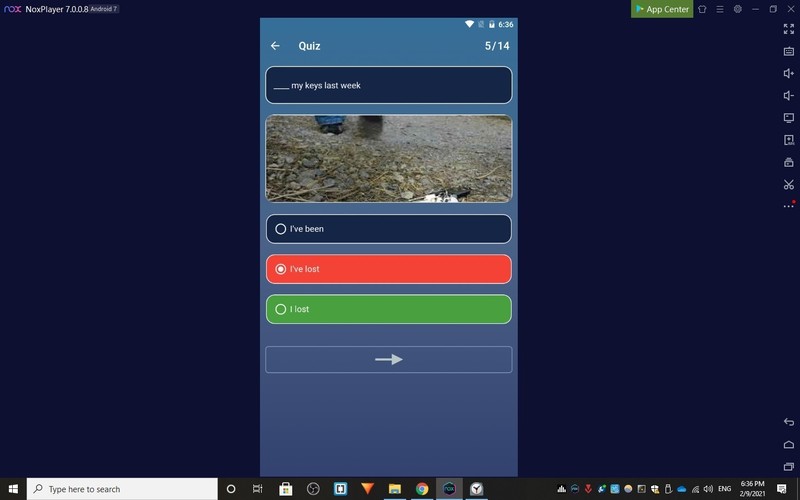
Task: Go back using the Quiz arrow
Action: [275, 46]
